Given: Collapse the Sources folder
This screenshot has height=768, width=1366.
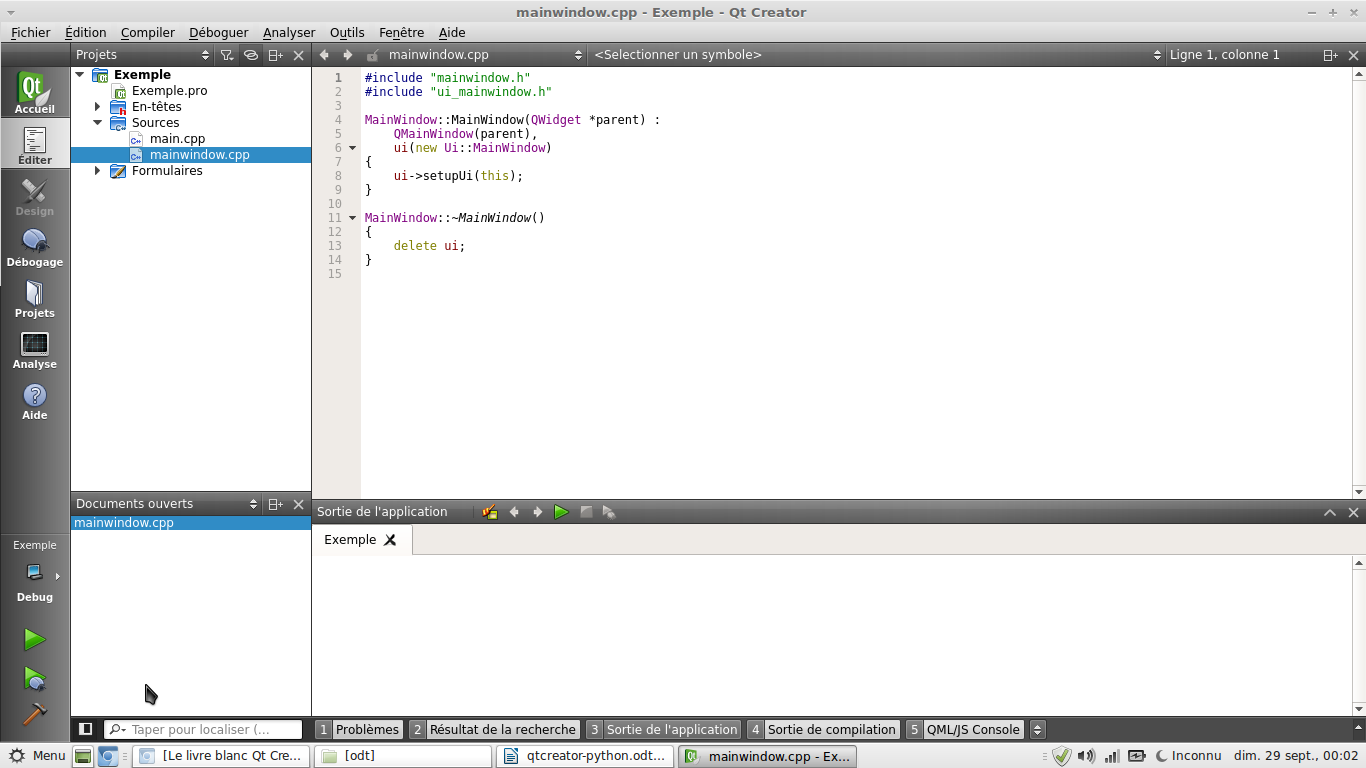Looking at the screenshot, I should click(x=98, y=123).
